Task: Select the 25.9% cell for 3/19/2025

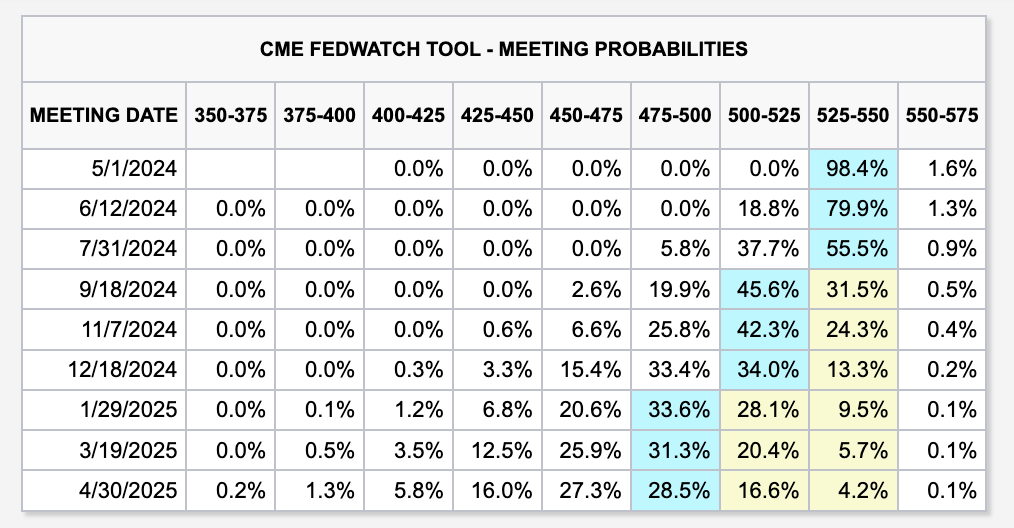Action: tap(586, 449)
